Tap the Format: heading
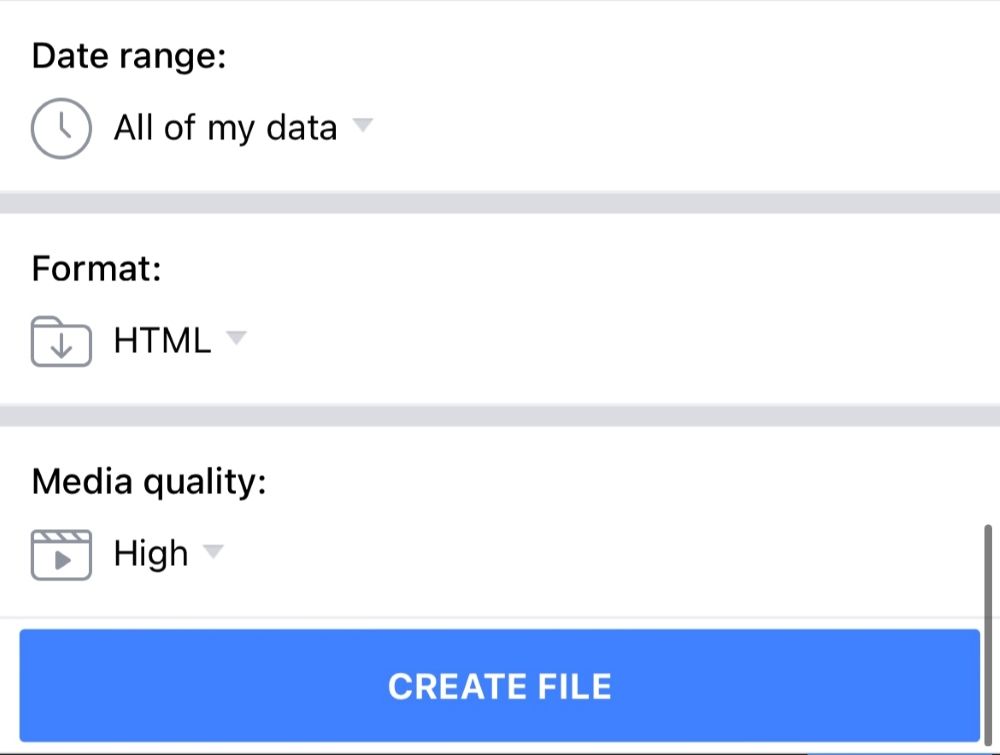 tap(96, 268)
